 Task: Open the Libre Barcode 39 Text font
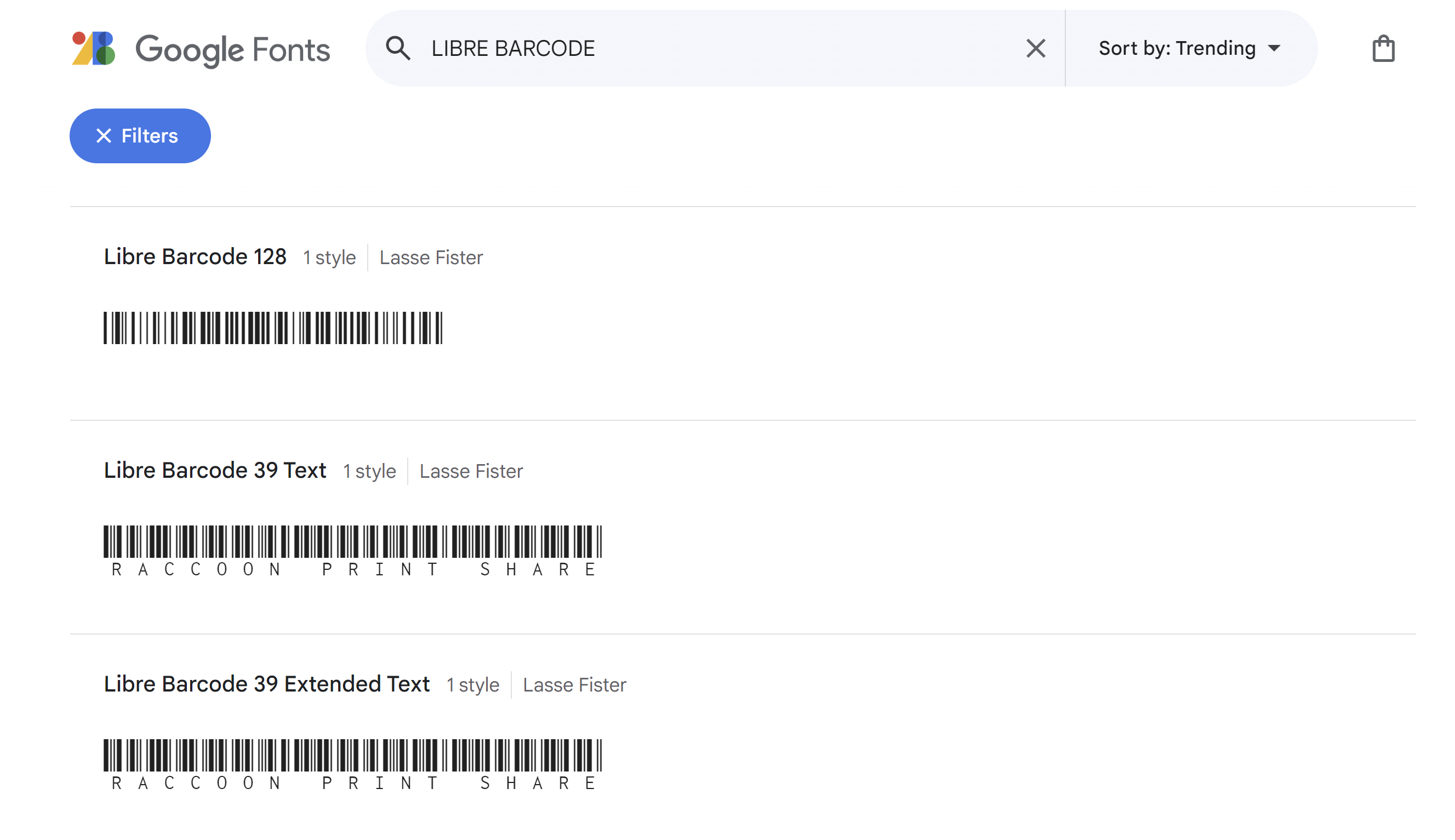point(215,471)
